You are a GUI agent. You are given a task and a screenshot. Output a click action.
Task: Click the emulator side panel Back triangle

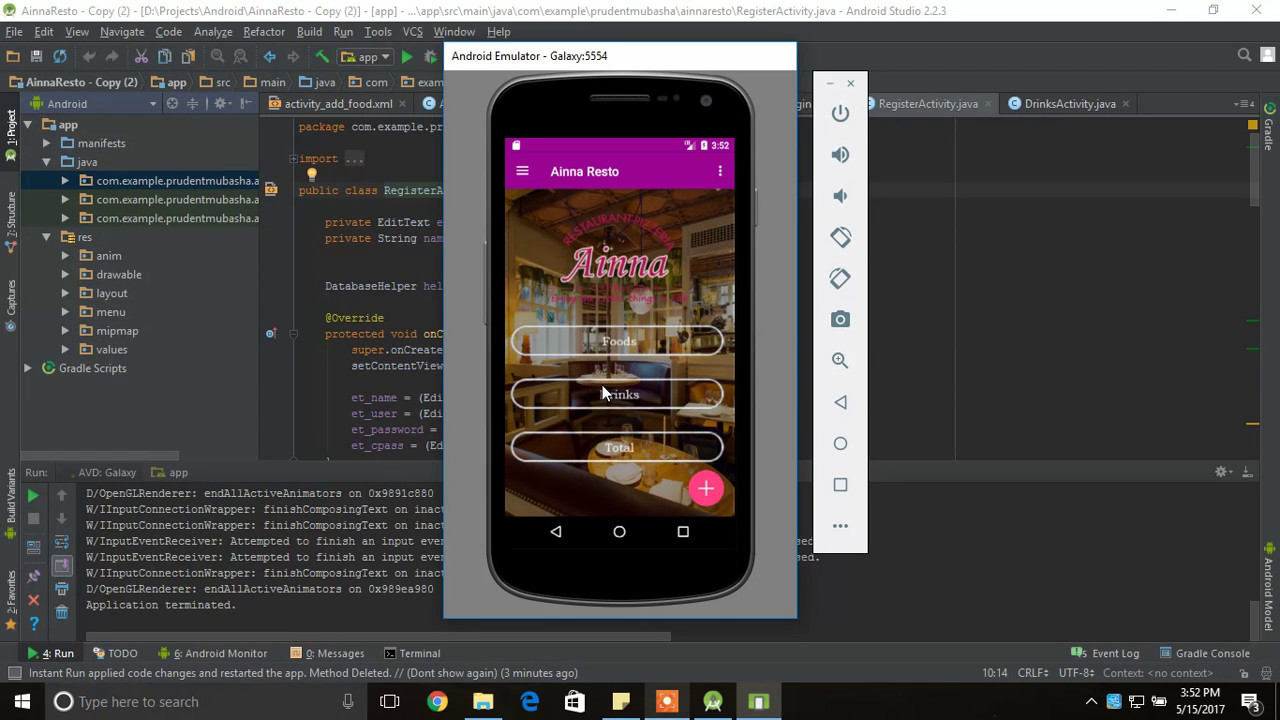coord(840,402)
